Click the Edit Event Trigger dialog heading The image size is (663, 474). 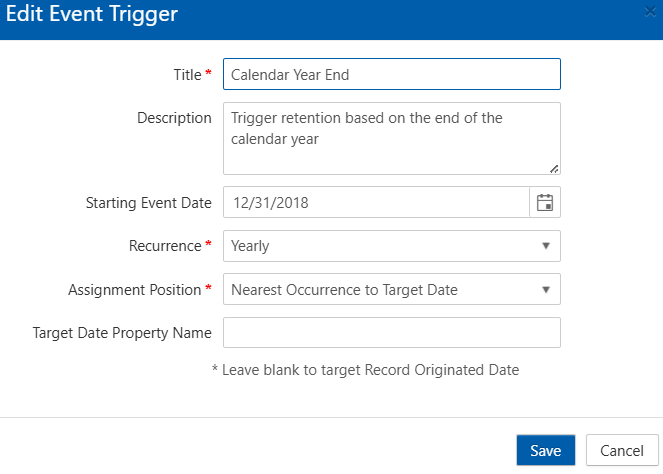pos(92,15)
